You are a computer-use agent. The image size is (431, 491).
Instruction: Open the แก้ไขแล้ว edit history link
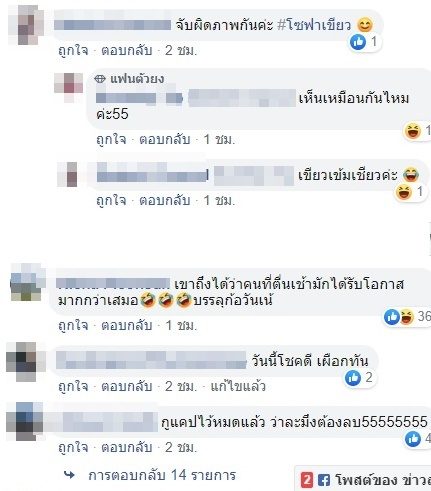pyautogui.click(x=238, y=386)
